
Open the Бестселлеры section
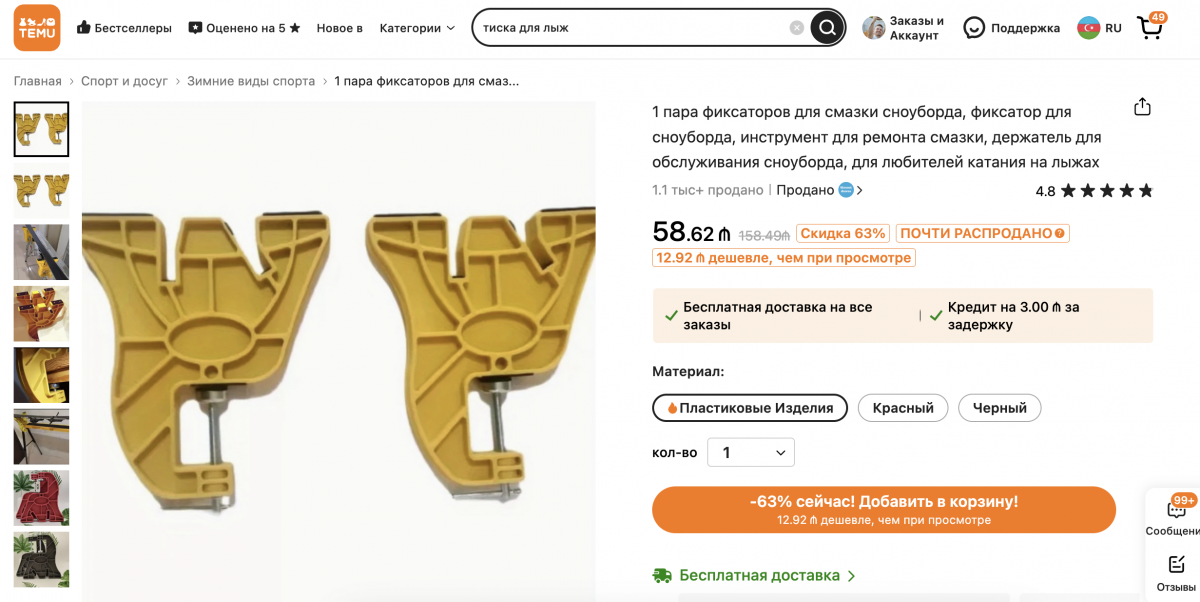124,28
